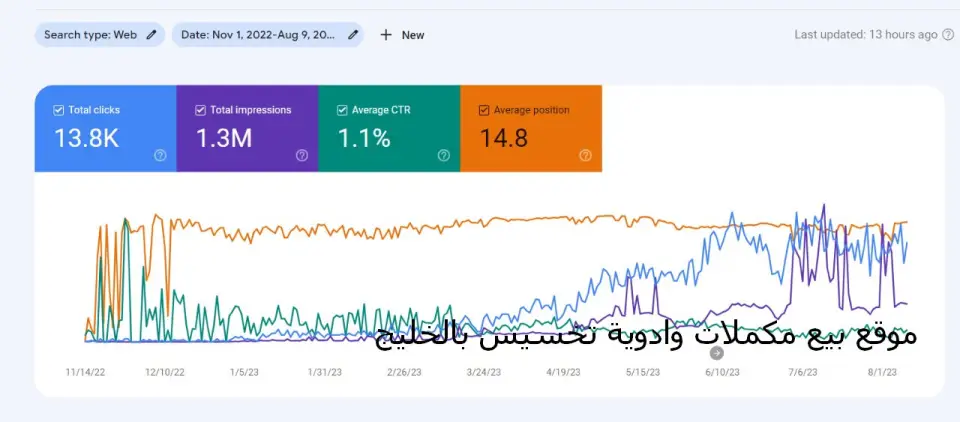Toggle the Average position checkbox

tap(484, 110)
